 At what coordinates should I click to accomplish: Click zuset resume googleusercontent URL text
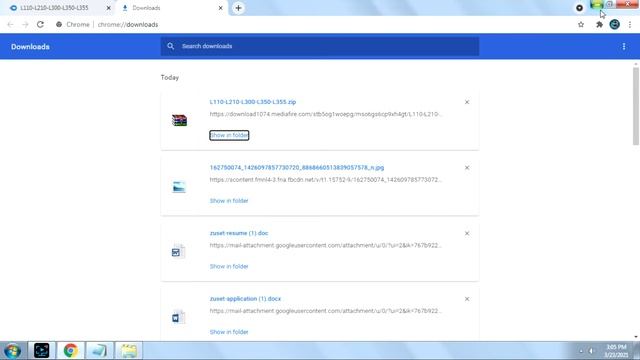coord(326,246)
